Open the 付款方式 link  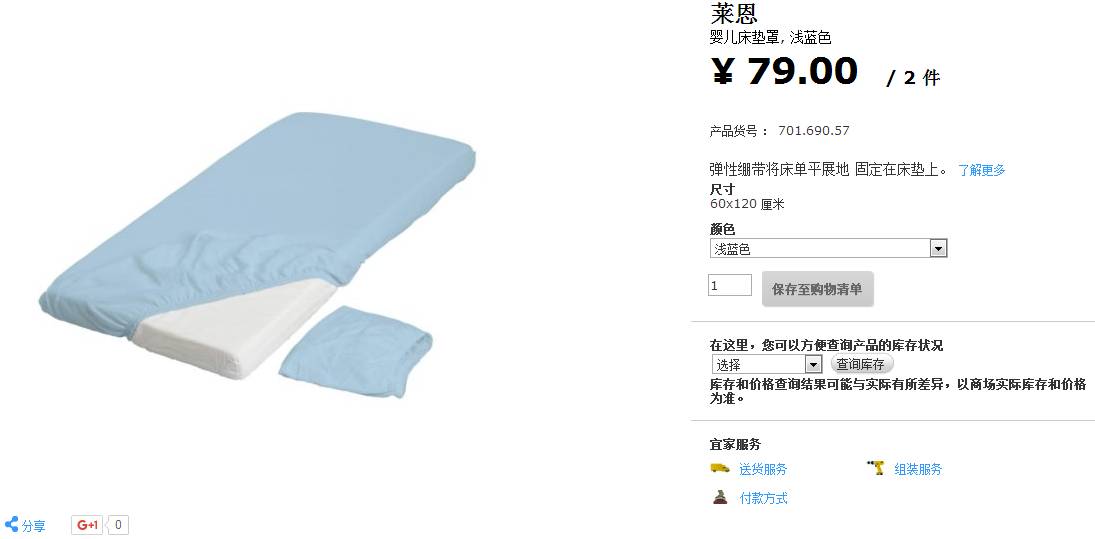coord(763,498)
